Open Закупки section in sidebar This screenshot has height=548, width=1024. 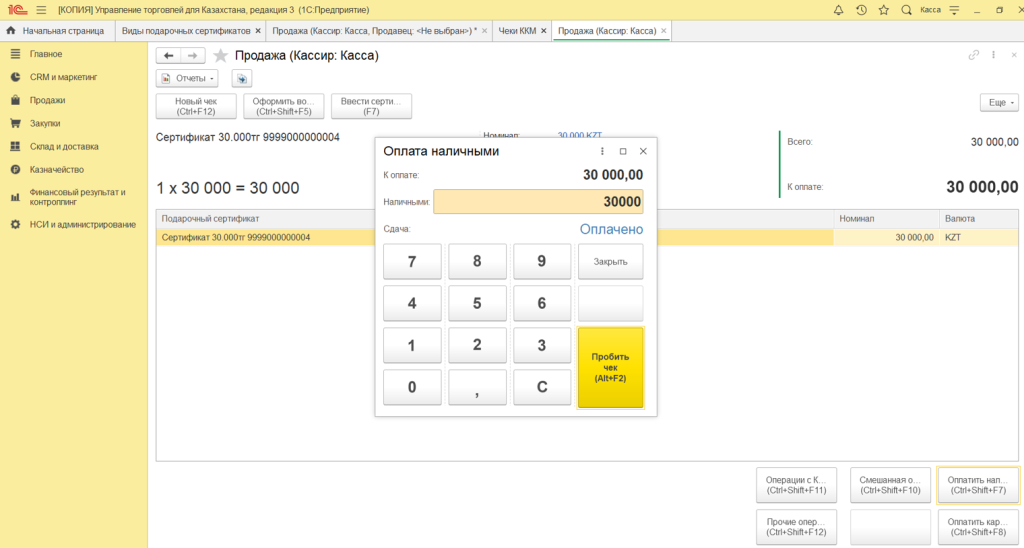point(45,123)
